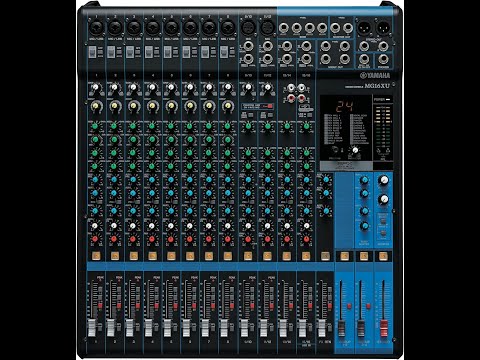The width and height of the screenshot is (480, 360).
Task: Toggle the ON button above the Stereo fader
Action: 383,256
